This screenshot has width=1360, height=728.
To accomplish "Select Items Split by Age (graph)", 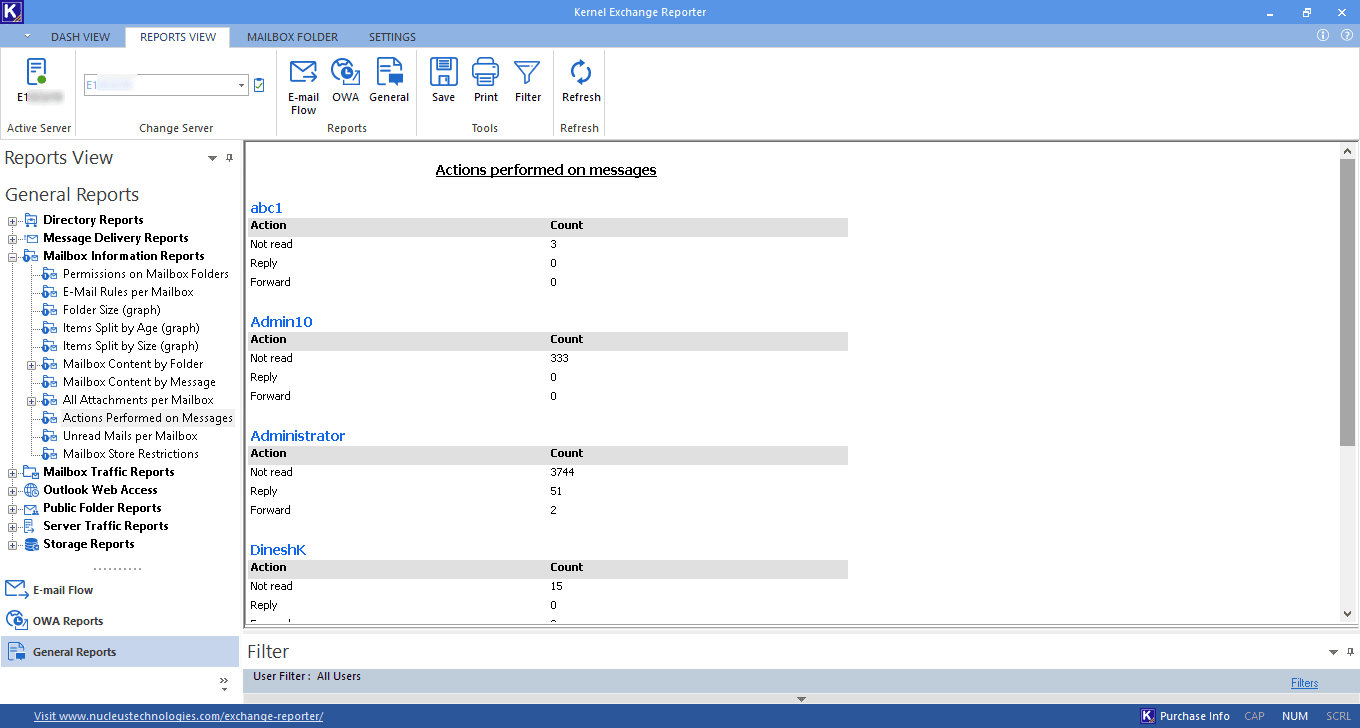I will point(131,328).
